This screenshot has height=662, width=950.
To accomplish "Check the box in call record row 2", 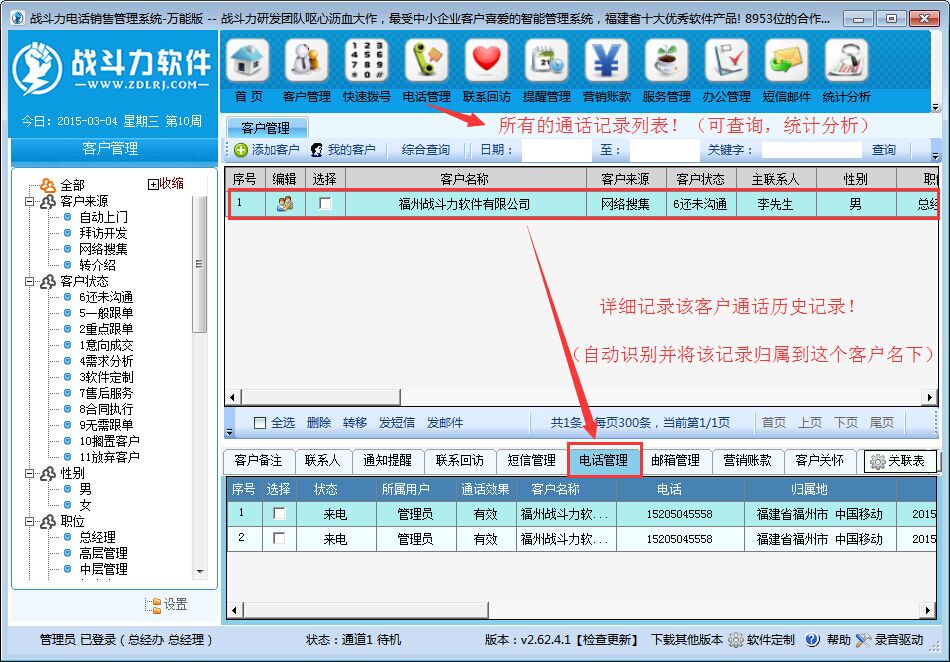I will (279, 538).
